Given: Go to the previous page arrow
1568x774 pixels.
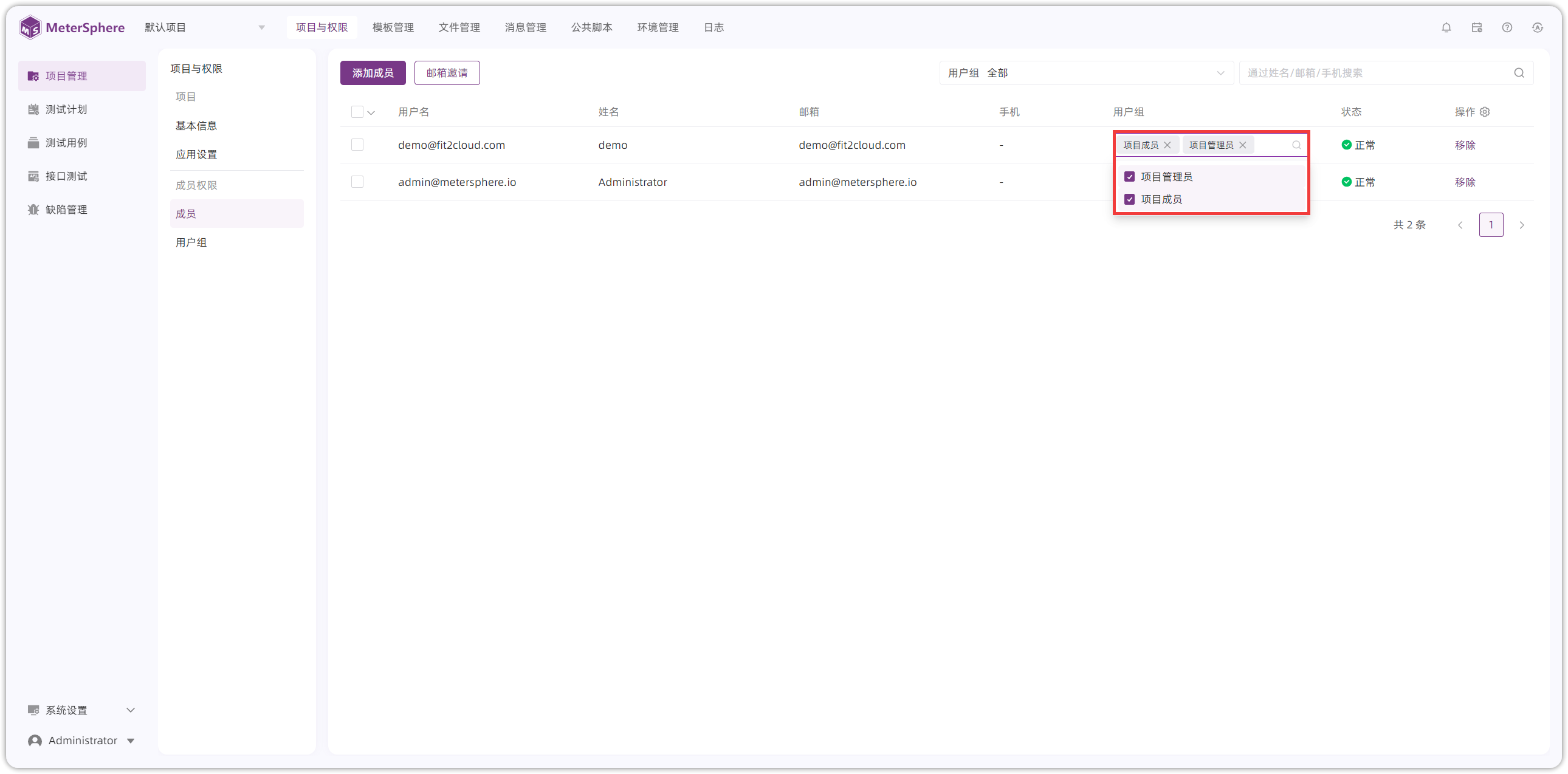Looking at the screenshot, I should coord(1460,225).
